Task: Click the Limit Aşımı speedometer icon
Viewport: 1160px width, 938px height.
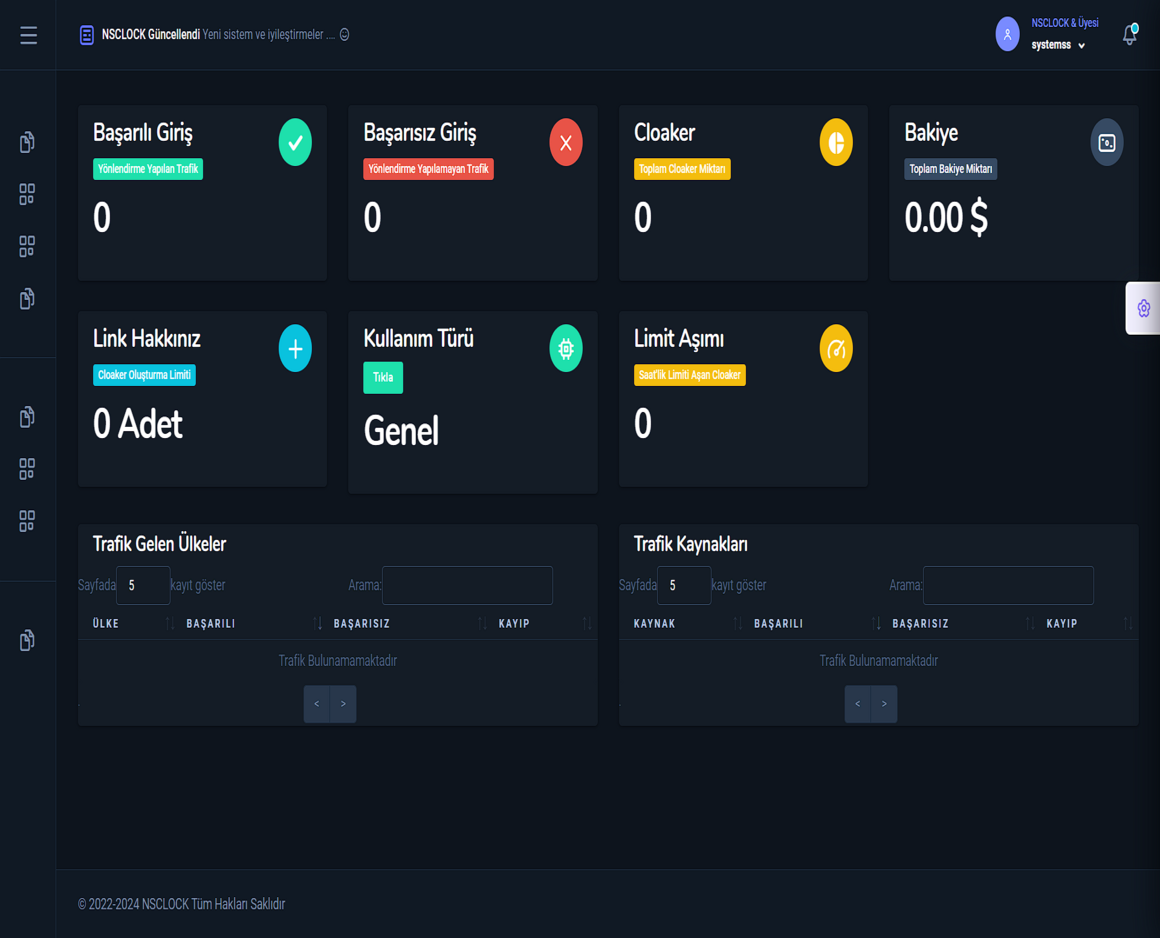Action: point(836,348)
